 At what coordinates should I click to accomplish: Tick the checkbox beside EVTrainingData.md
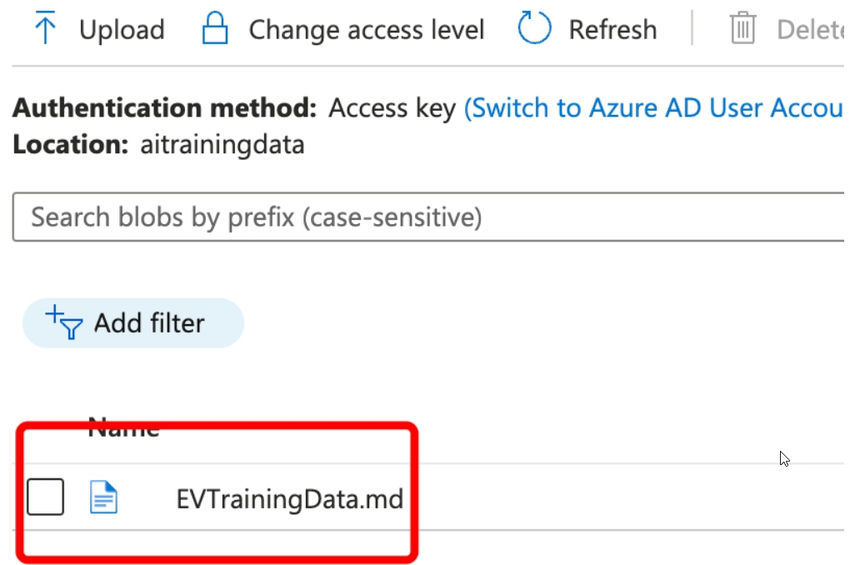pos(45,497)
